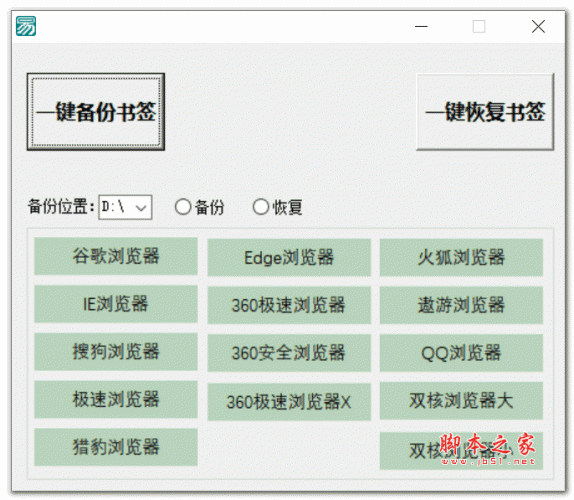
Task: Select QQ浏览器 button
Action: [x=461, y=353]
